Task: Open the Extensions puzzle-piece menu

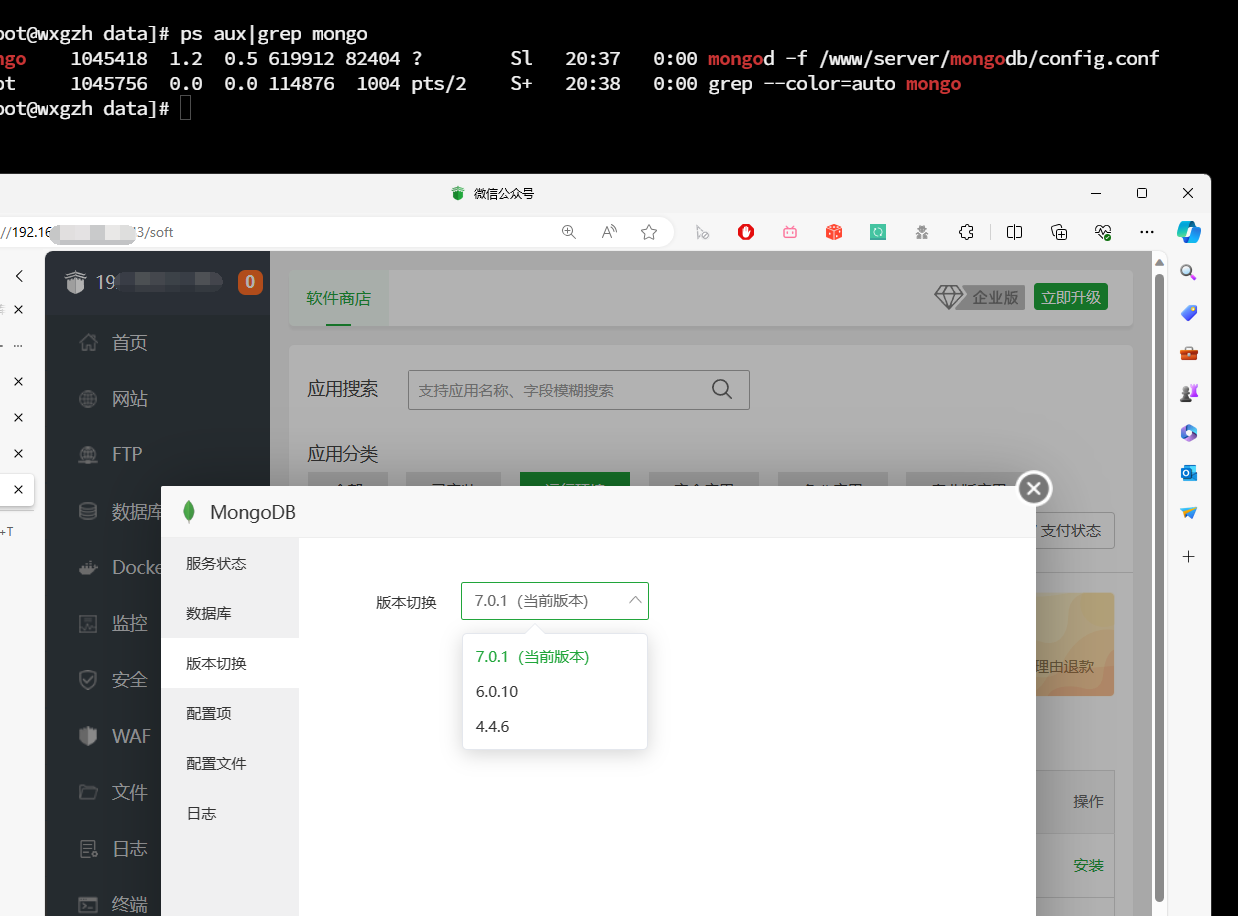Action: click(x=966, y=232)
